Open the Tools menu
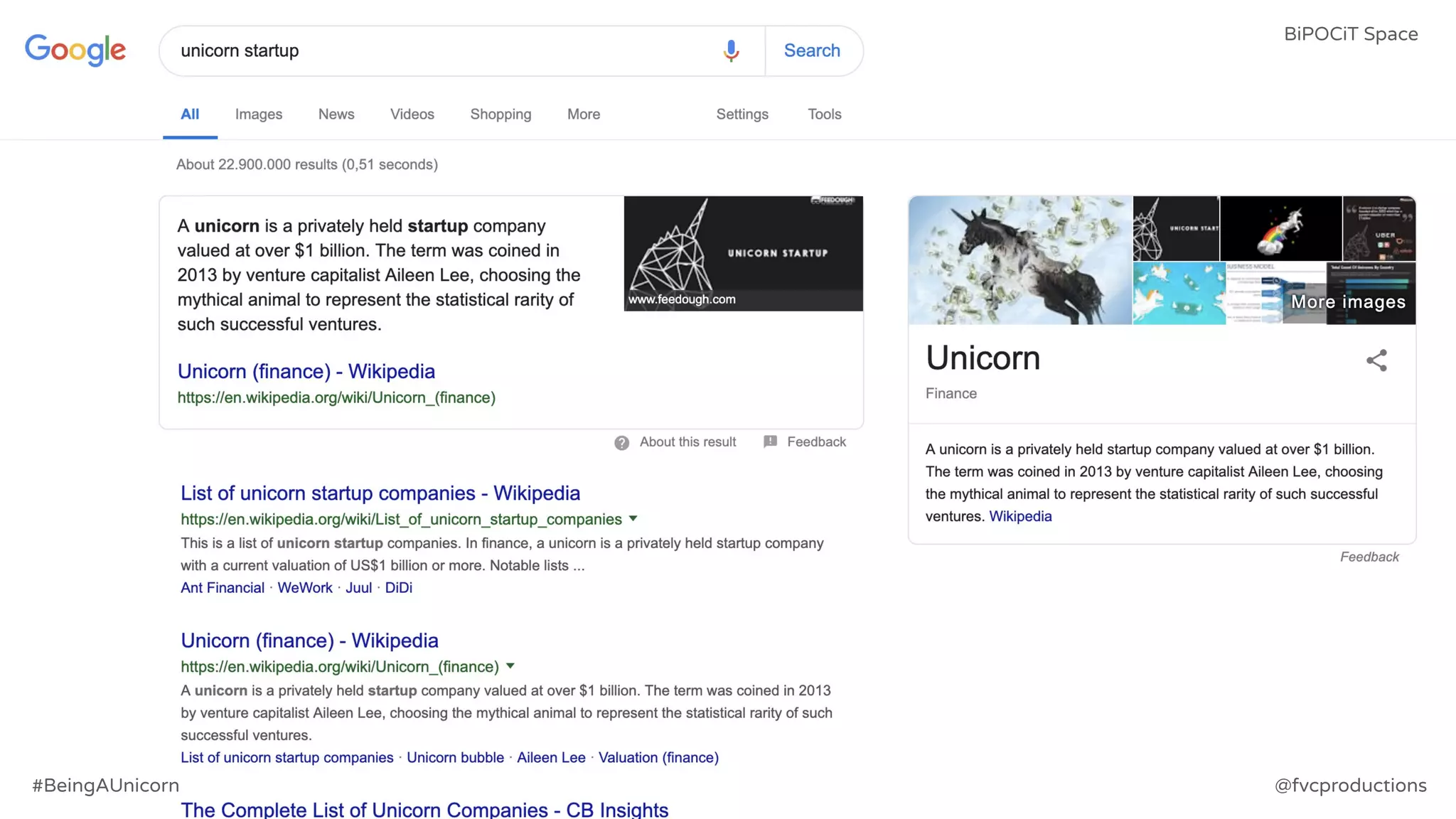 coord(825,114)
